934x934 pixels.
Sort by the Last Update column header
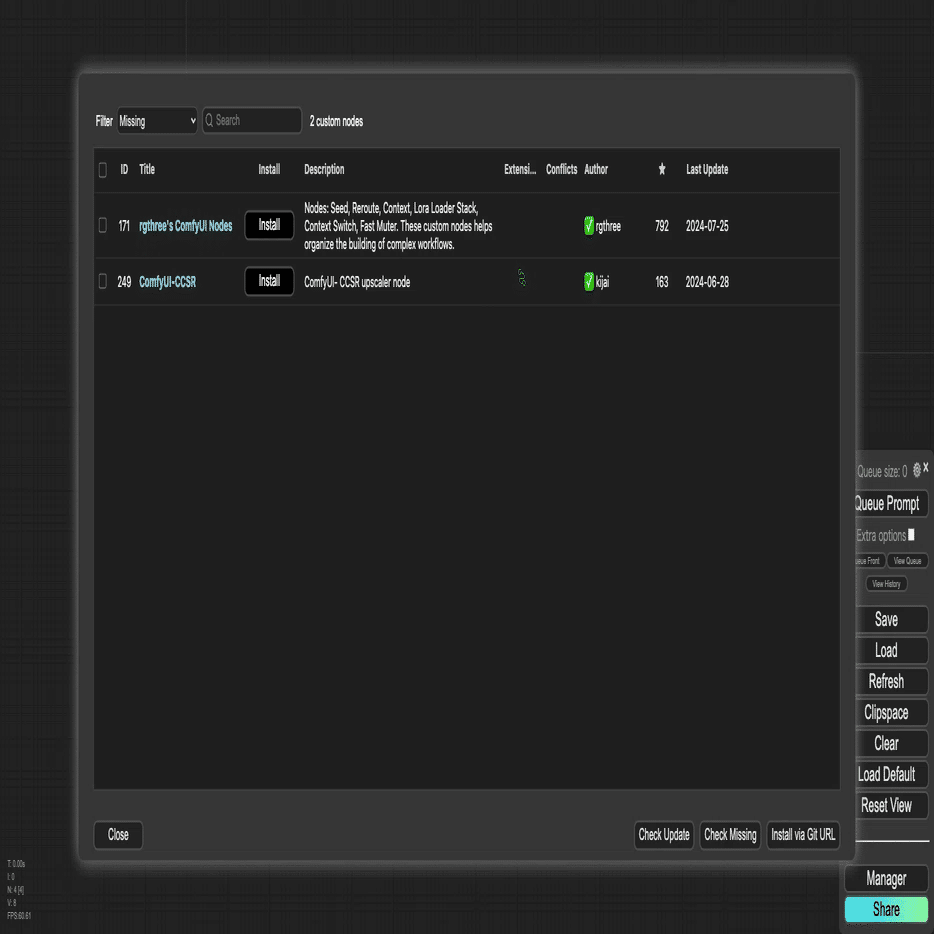click(707, 169)
